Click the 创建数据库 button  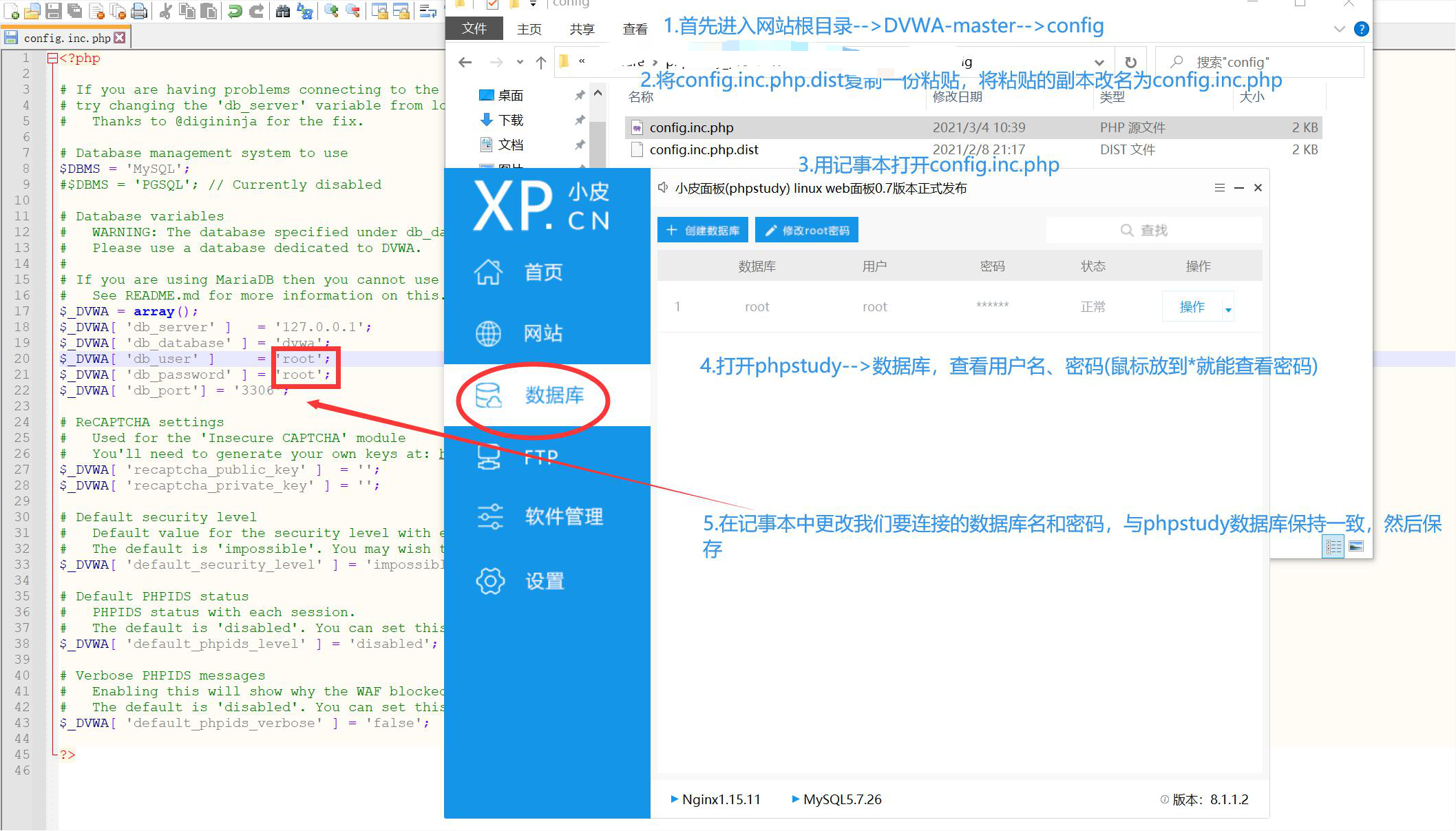tap(702, 230)
